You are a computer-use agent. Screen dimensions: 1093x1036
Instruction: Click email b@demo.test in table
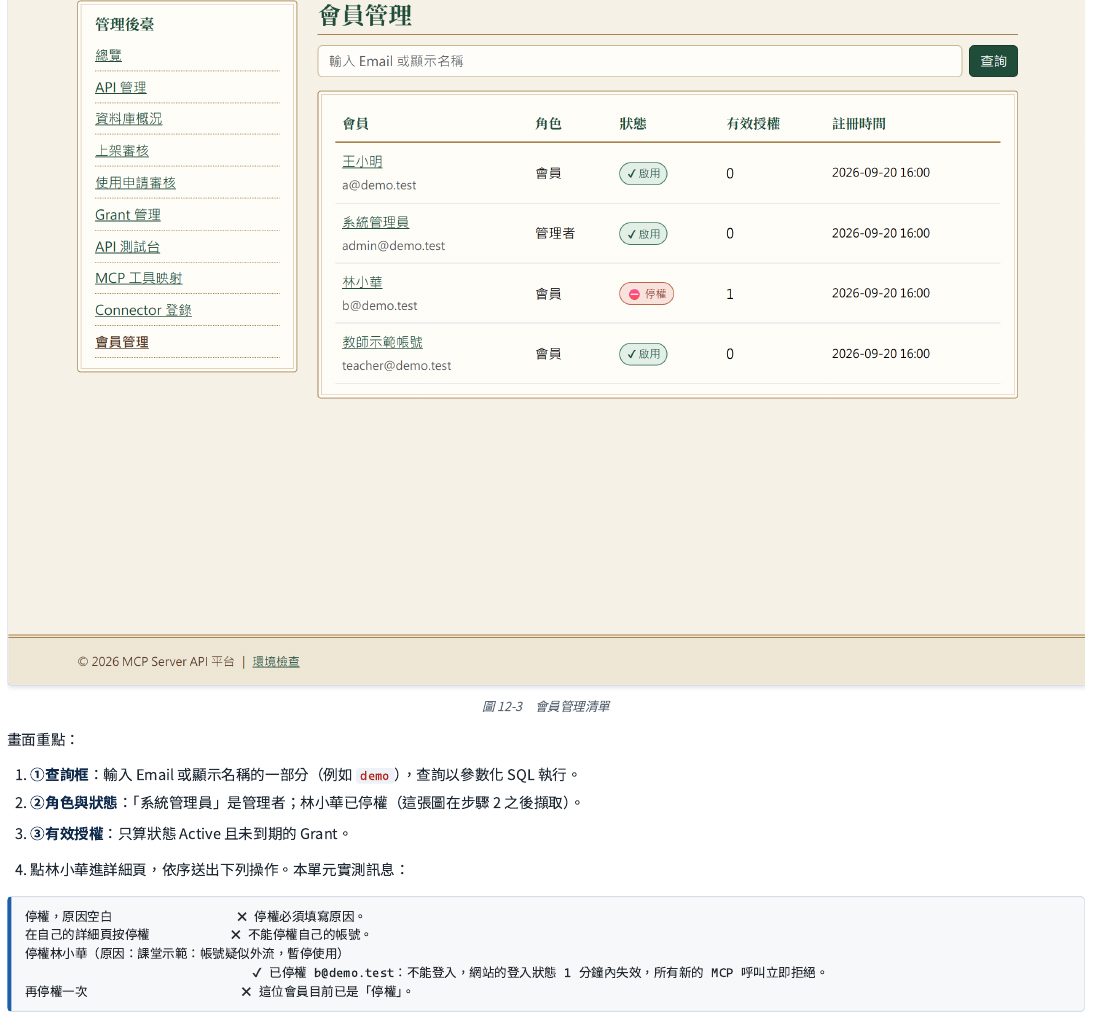(379, 306)
